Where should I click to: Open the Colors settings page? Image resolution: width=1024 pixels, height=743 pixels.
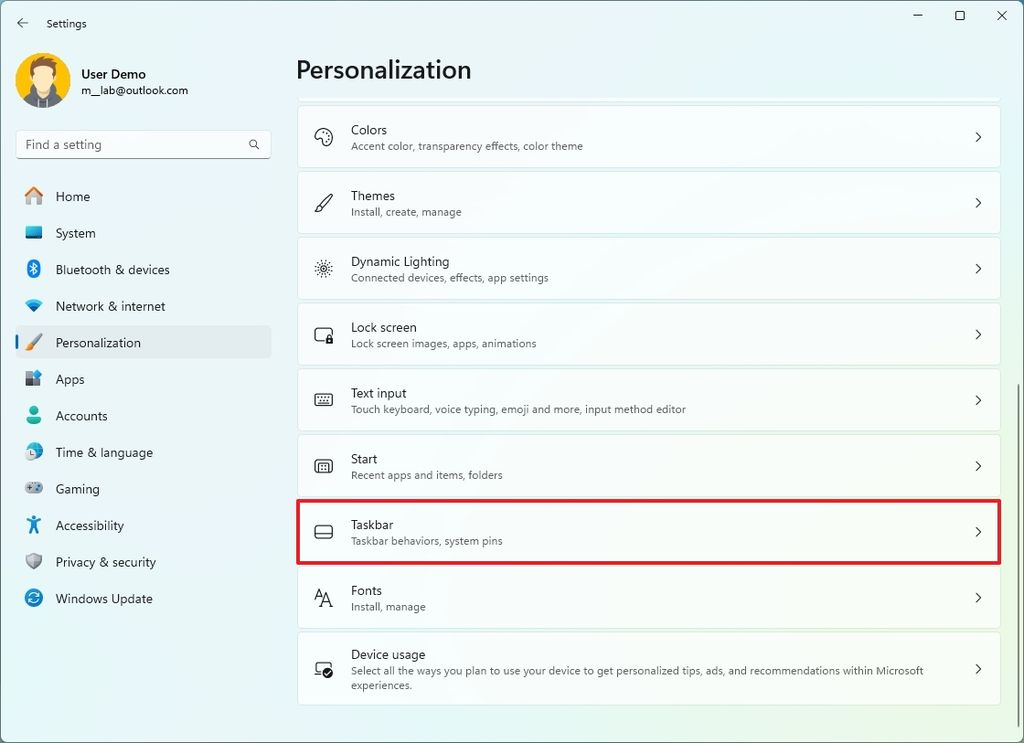(x=648, y=137)
